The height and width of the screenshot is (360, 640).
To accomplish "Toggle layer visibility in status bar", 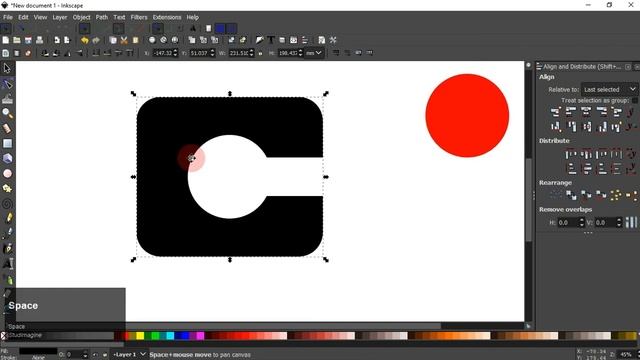I will pos(95,355).
